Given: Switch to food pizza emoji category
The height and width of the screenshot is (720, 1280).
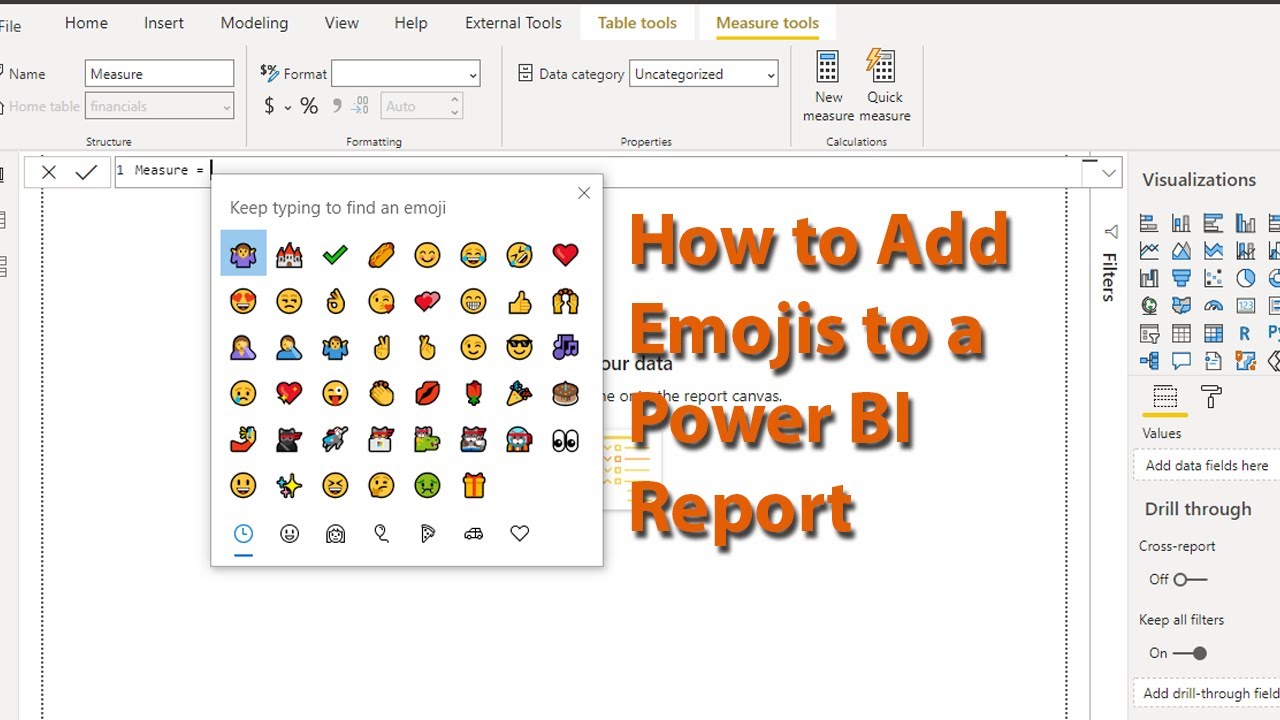Looking at the screenshot, I should point(427,534).
